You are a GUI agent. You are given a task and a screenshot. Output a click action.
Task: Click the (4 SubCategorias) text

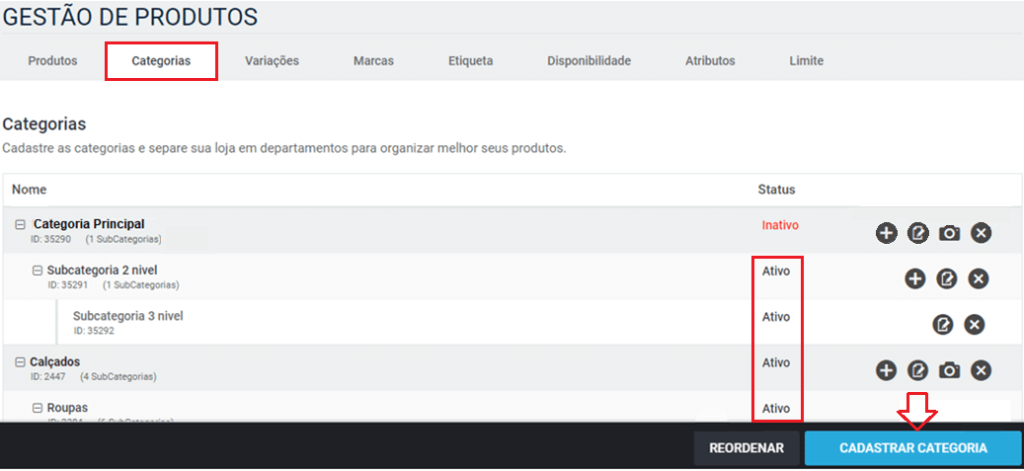tap(118, 378)
